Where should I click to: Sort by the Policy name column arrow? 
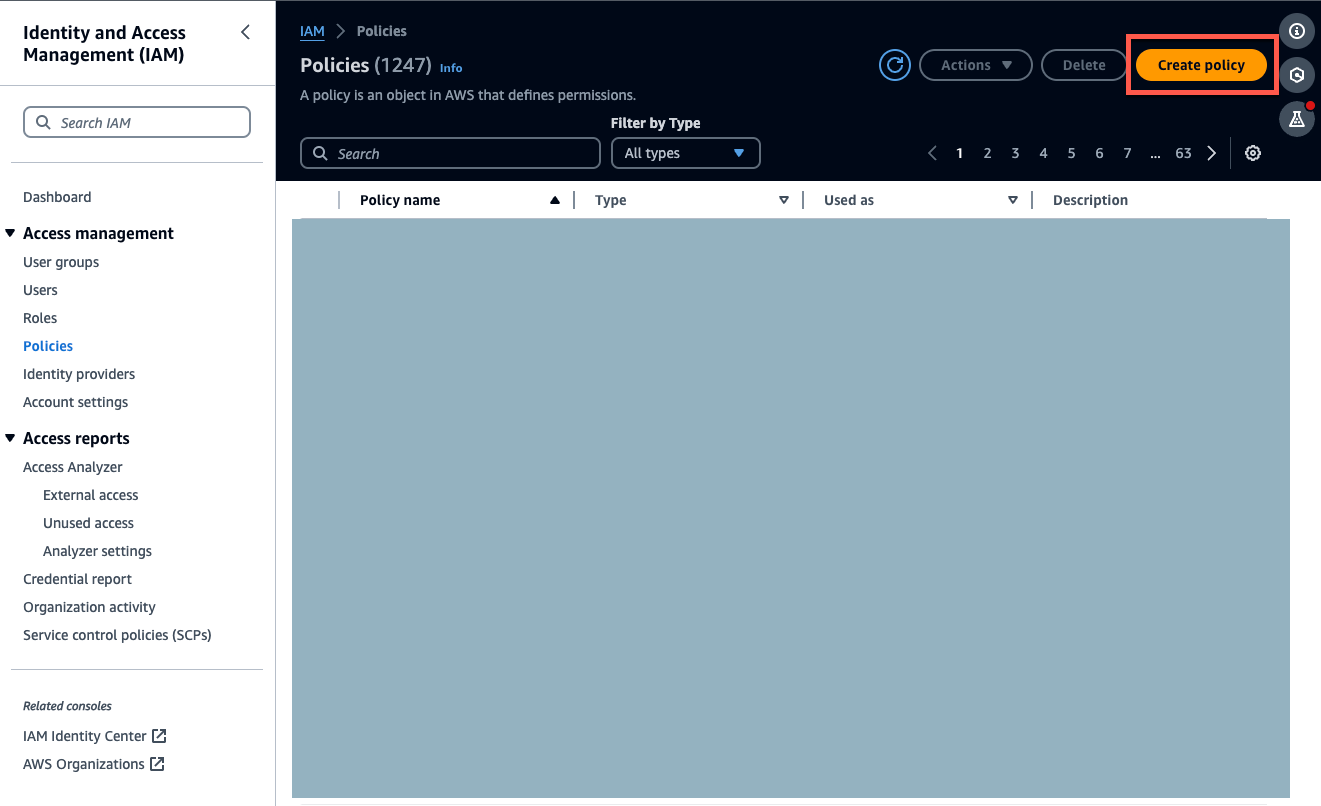(555, 200)
